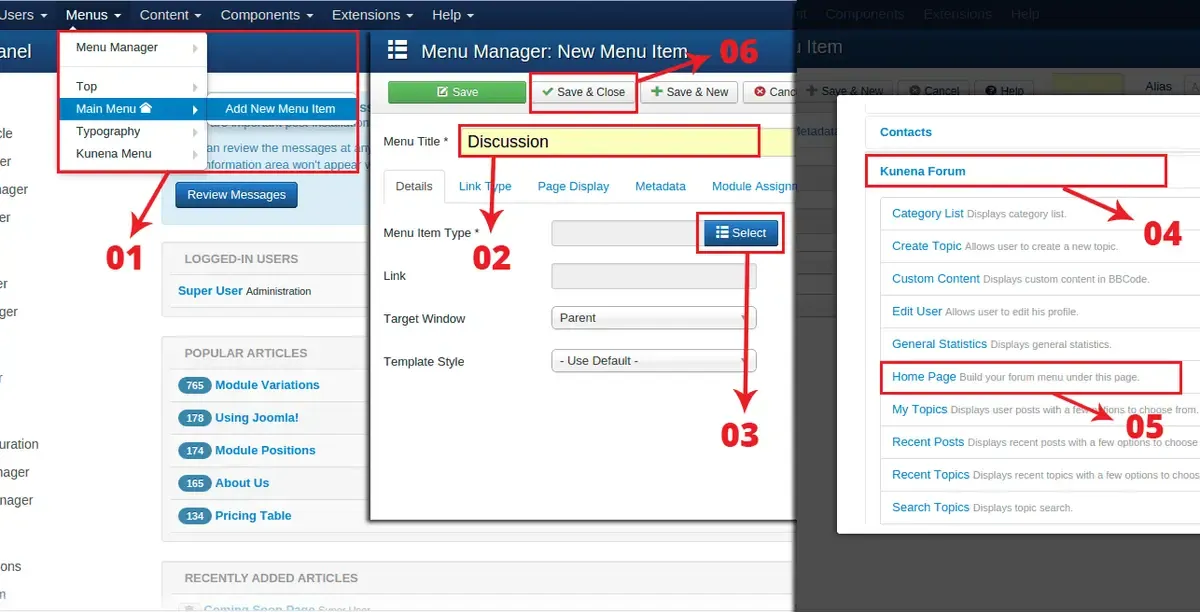Click into the Menu Title field
Screen dimensions: 1200x612
coord(610,142)
